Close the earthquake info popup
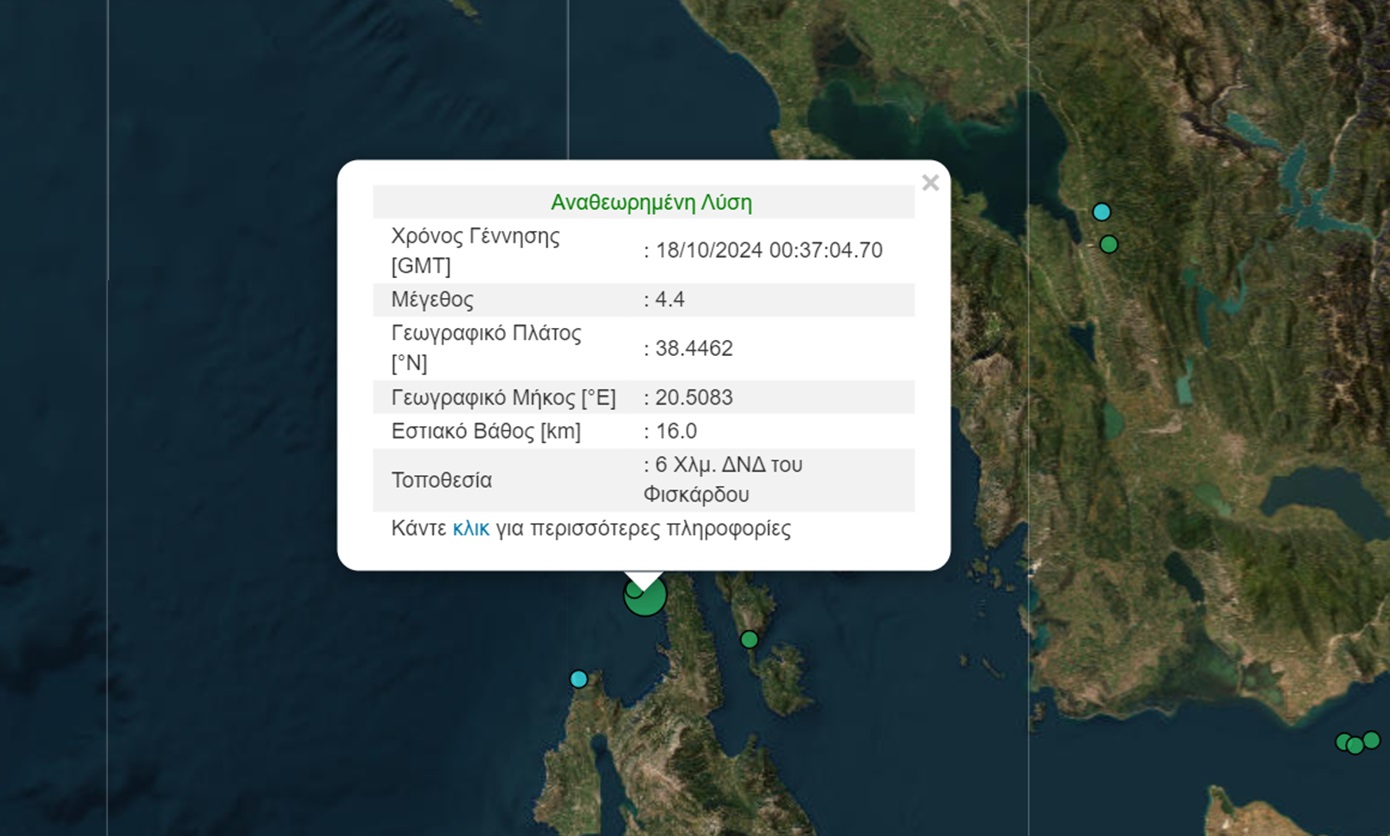The width and height of the screenshot is (1390, 836). click(930, 183)
